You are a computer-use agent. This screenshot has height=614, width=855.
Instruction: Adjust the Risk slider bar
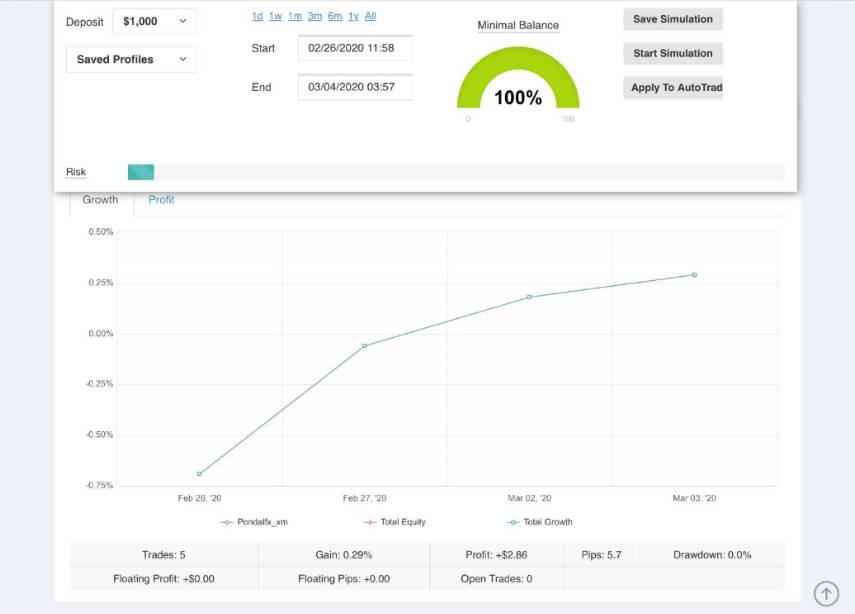[x=141, y=172]
